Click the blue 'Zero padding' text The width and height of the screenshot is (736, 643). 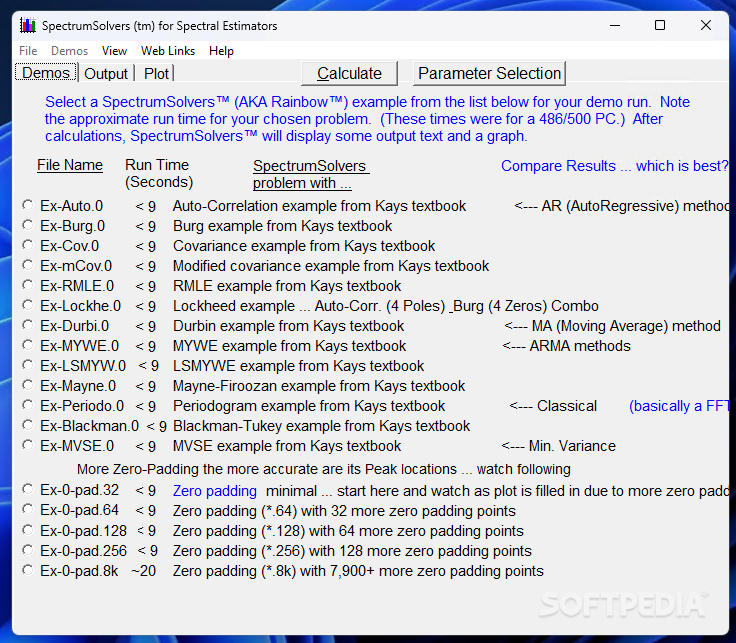(x=215, y=491)
